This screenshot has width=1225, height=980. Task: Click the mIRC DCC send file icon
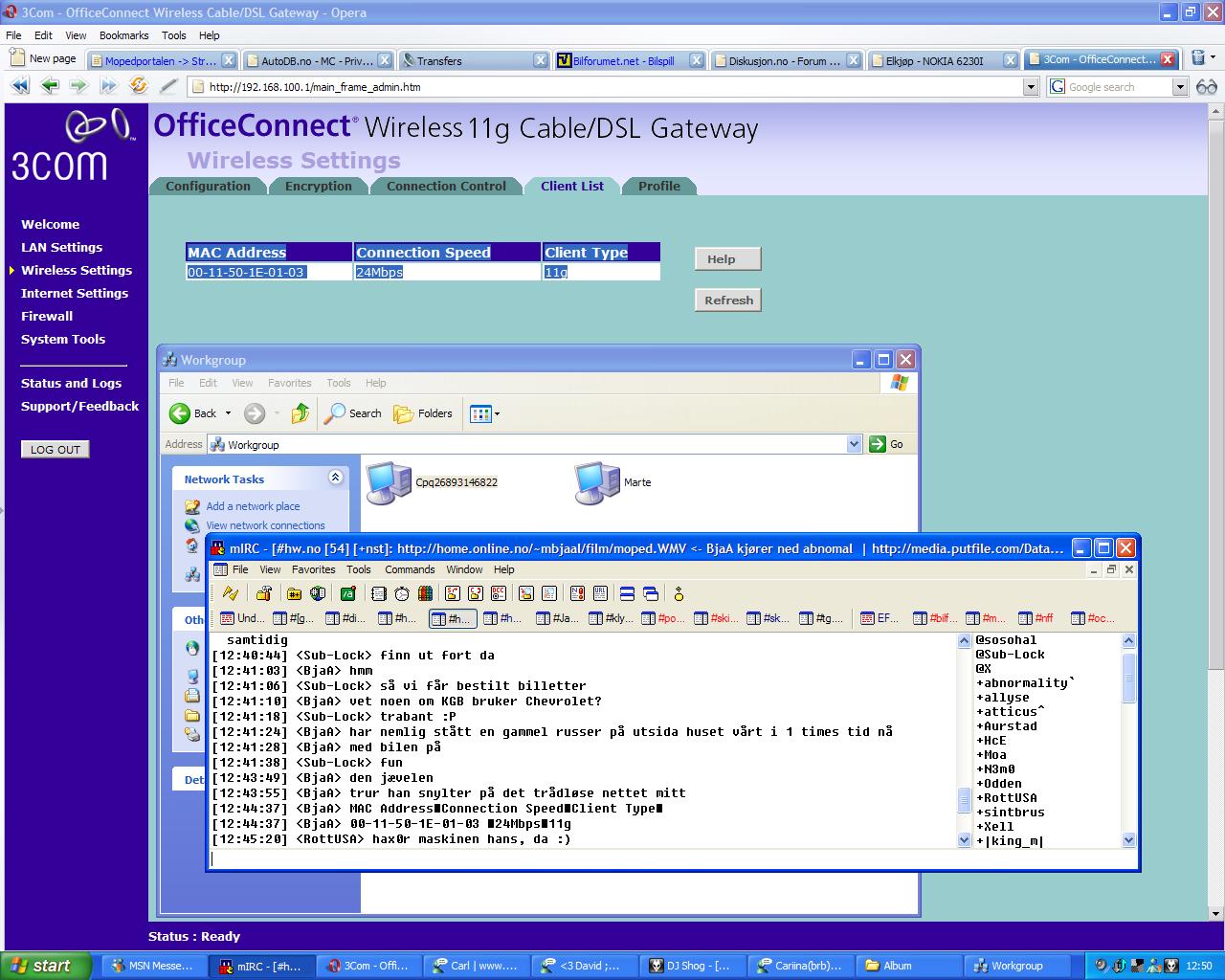coord(452,594)
